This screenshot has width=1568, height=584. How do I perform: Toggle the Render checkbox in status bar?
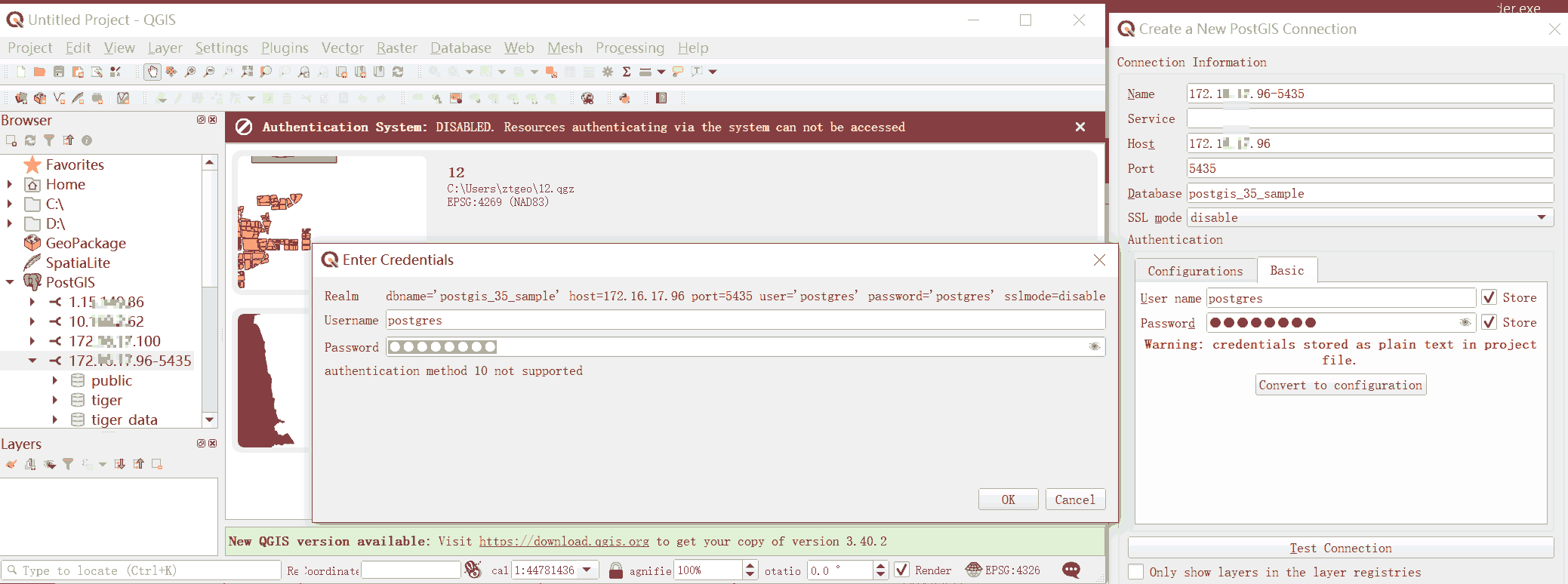point(901,570)
